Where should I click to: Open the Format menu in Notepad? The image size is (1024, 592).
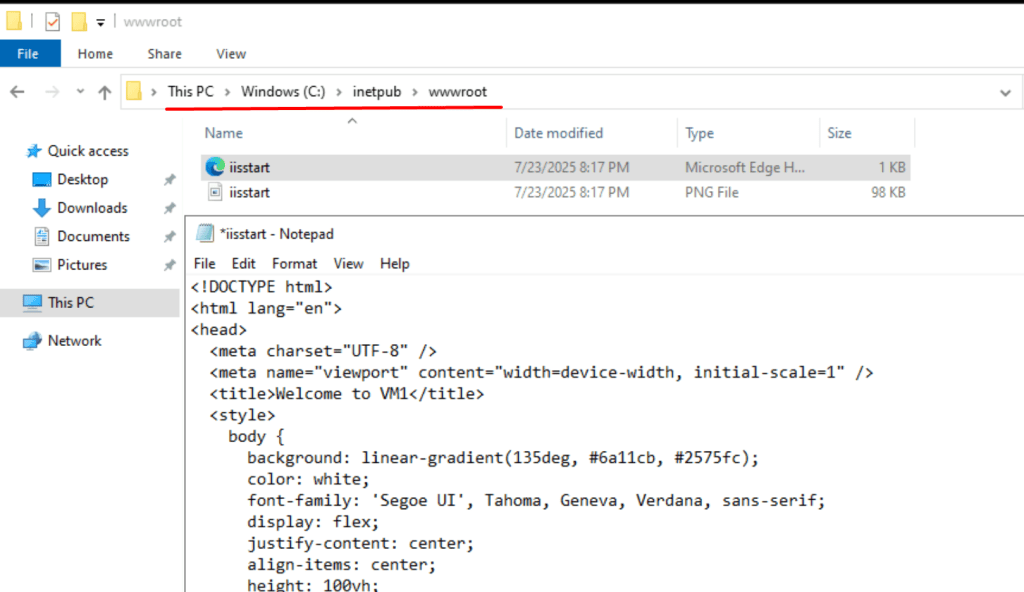point(294,264)
